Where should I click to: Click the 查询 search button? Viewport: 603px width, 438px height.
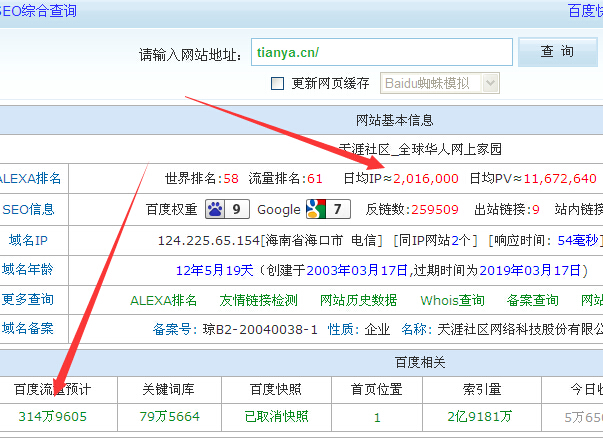pos(557,52)
